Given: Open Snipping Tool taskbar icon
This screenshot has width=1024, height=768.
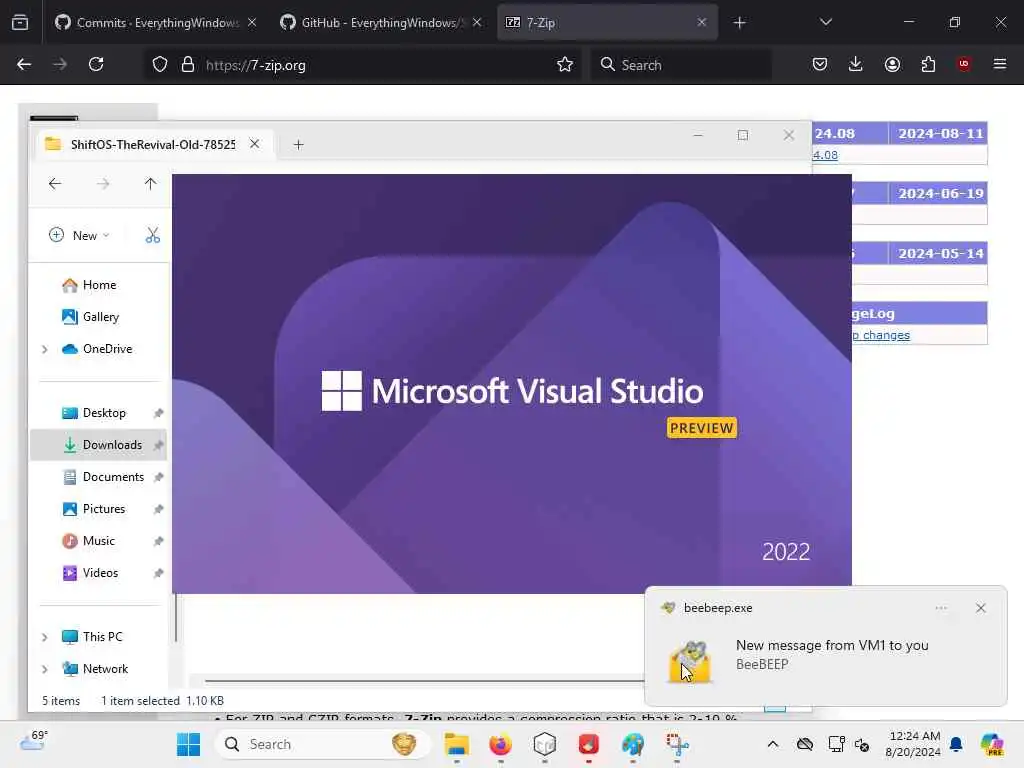Looking at the screenshot, I should coord(677,744).
